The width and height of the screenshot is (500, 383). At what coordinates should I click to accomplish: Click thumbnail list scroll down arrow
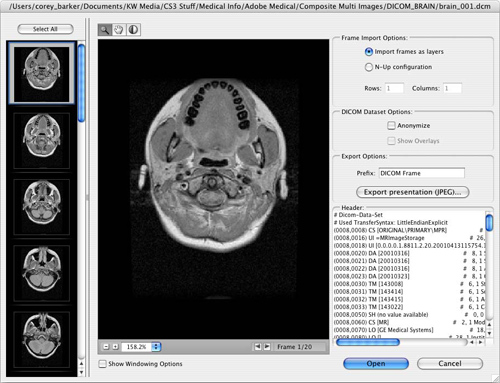81,372
